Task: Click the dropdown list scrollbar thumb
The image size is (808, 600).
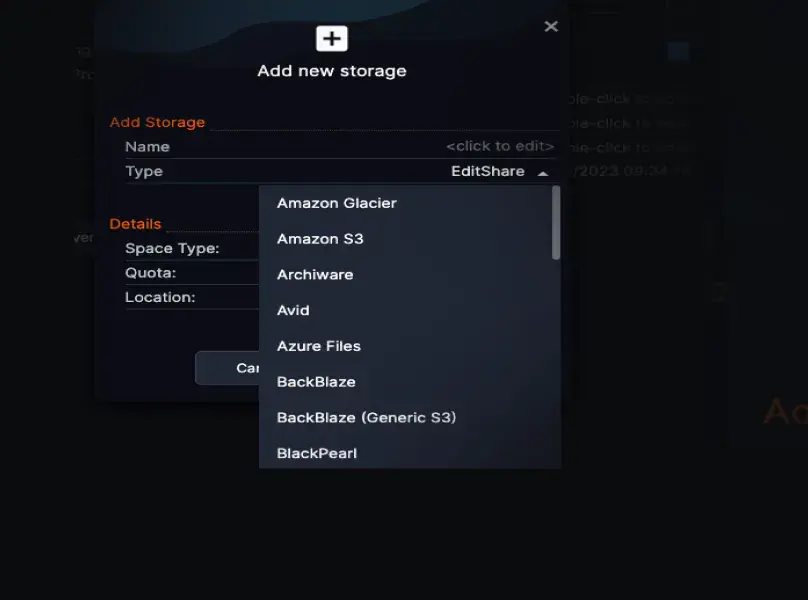Action: (x=556, y=223)
